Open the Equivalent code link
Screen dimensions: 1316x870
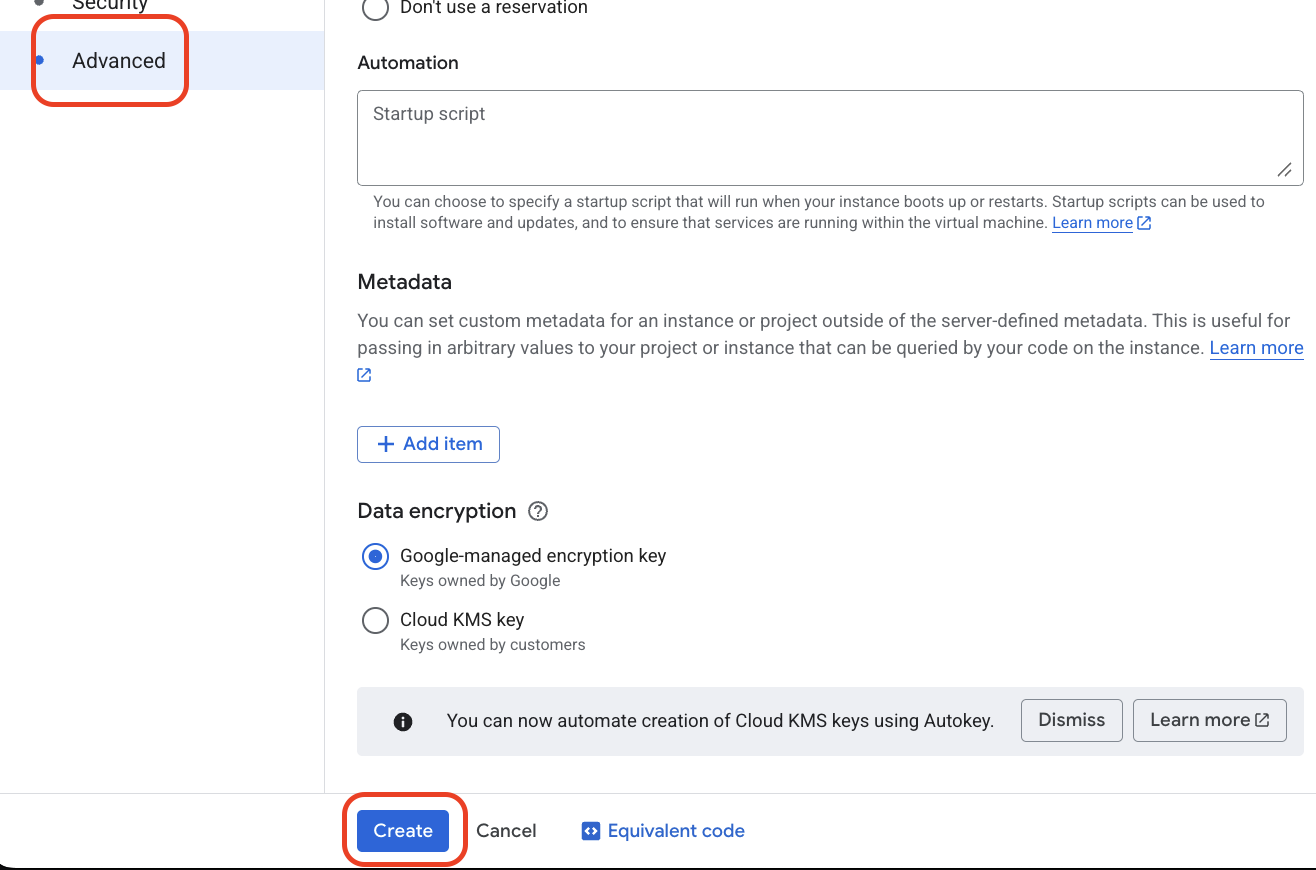(x=676, y=831)
